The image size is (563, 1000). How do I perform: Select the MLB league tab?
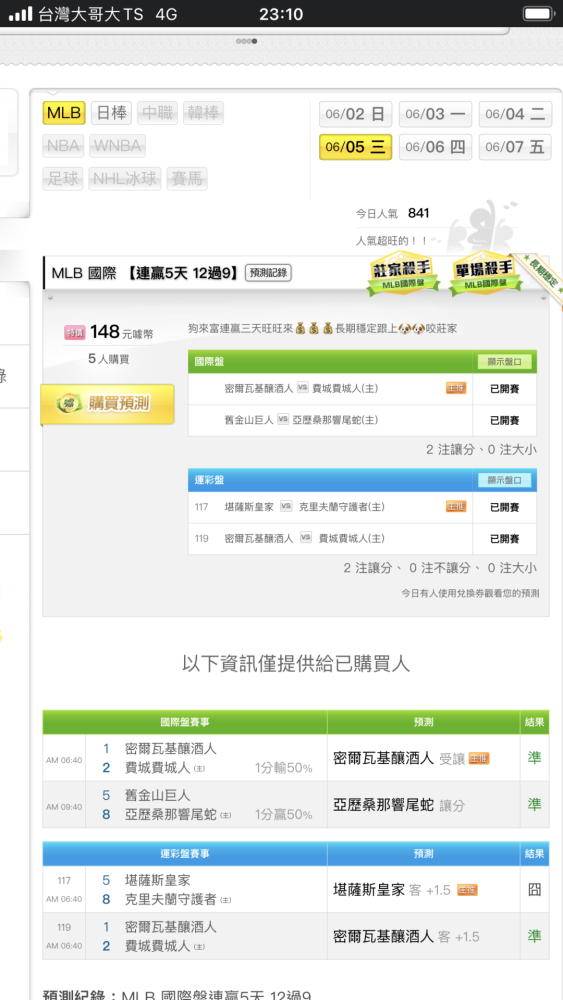[64, 114]
